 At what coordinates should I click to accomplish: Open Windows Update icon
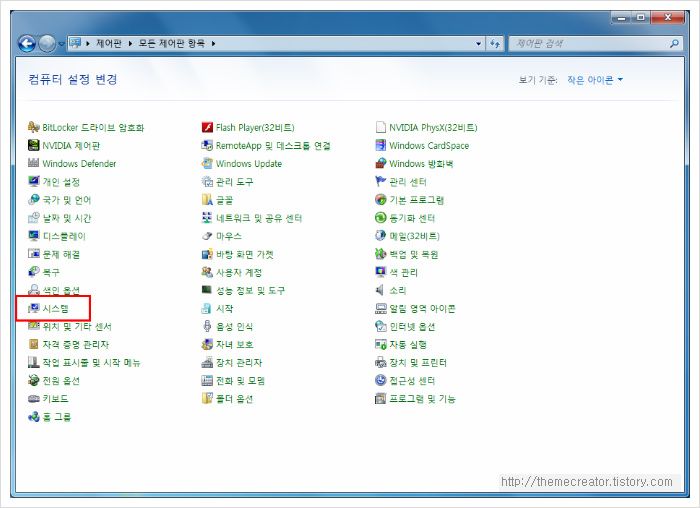pos(207,163)
